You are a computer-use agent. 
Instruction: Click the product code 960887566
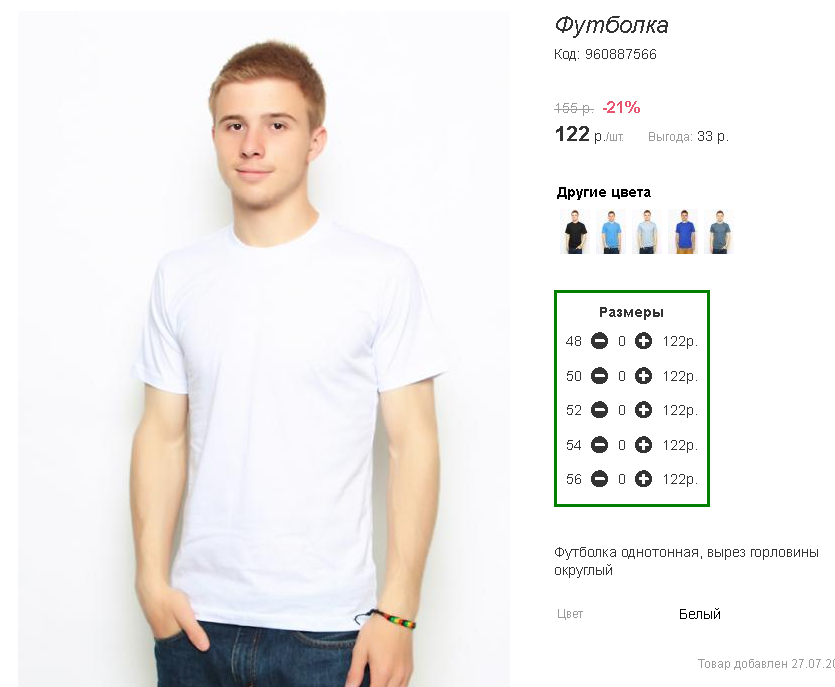pyautogui.click(x=620, y=54)
